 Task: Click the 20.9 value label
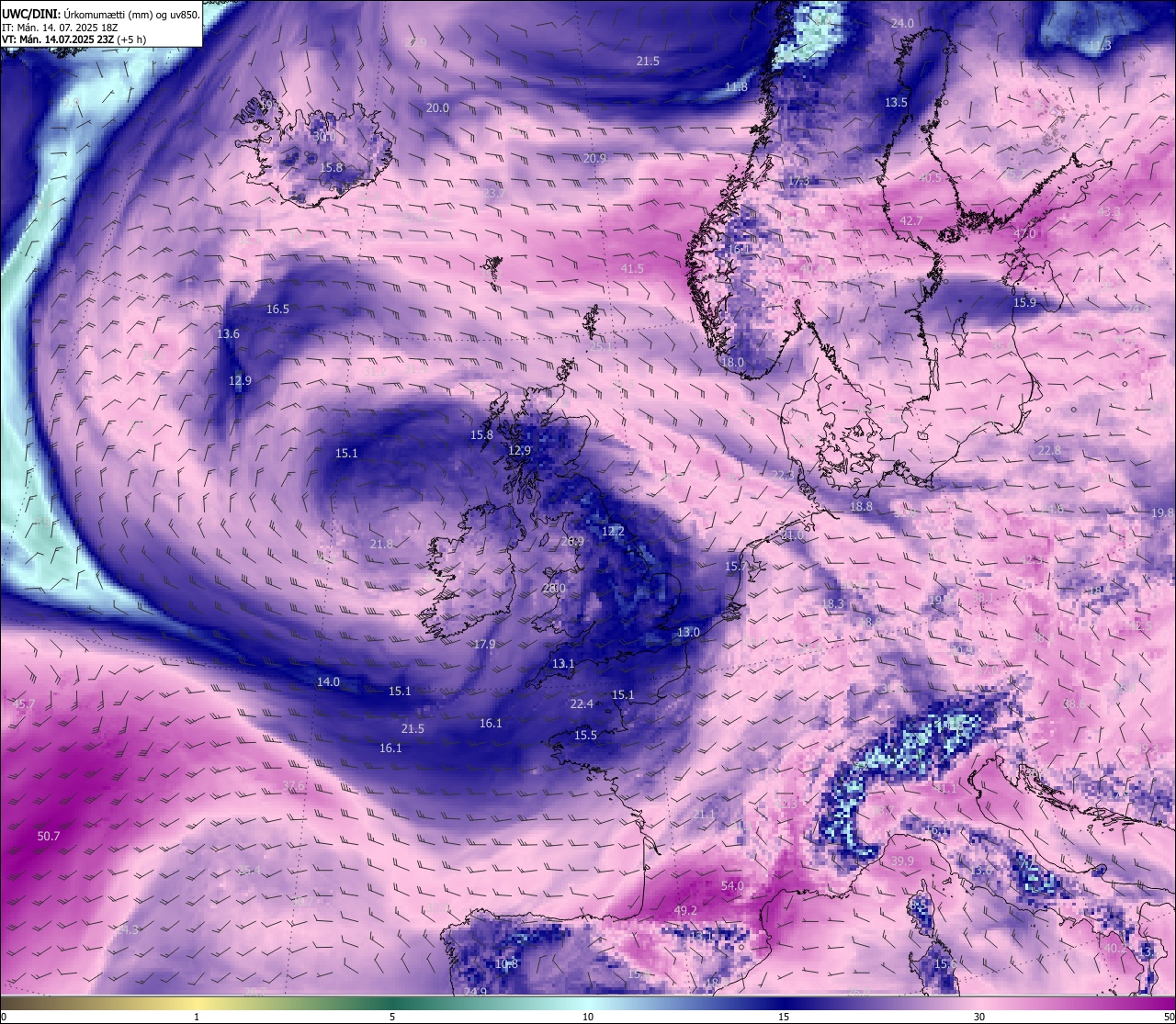point(594,158)
